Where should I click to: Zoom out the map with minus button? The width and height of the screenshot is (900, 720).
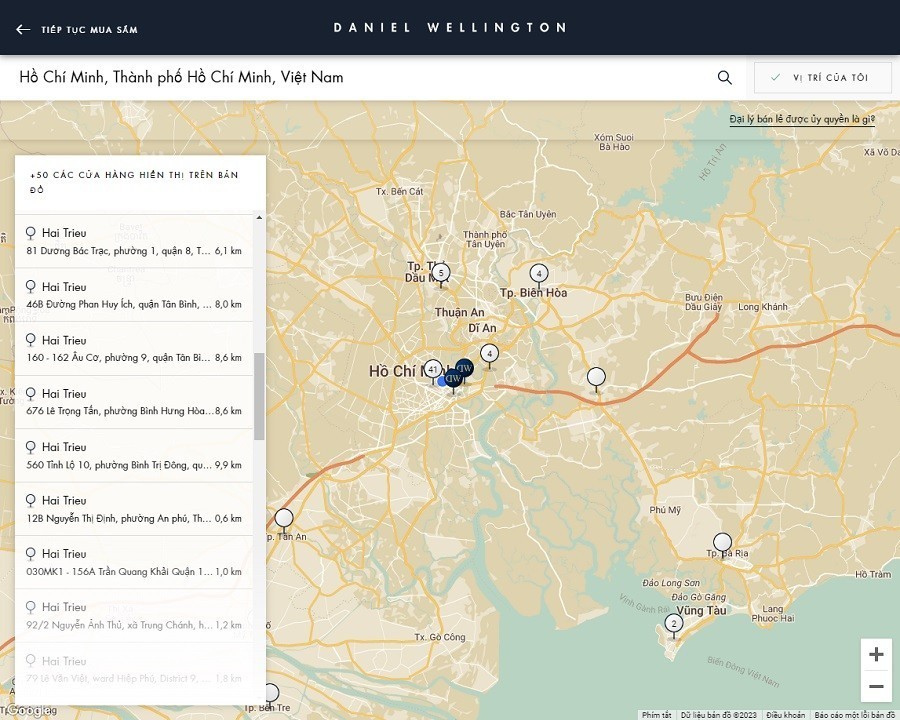point(876,686)
